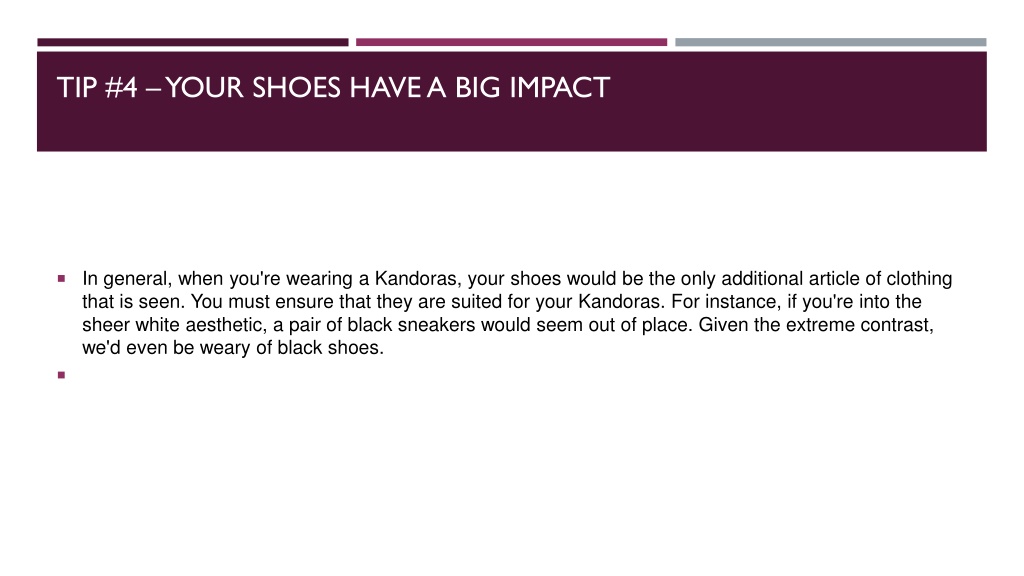The image size is (1024, 576).
Task: Click the empty maroon banner area below the title
Action: [511, 127]
